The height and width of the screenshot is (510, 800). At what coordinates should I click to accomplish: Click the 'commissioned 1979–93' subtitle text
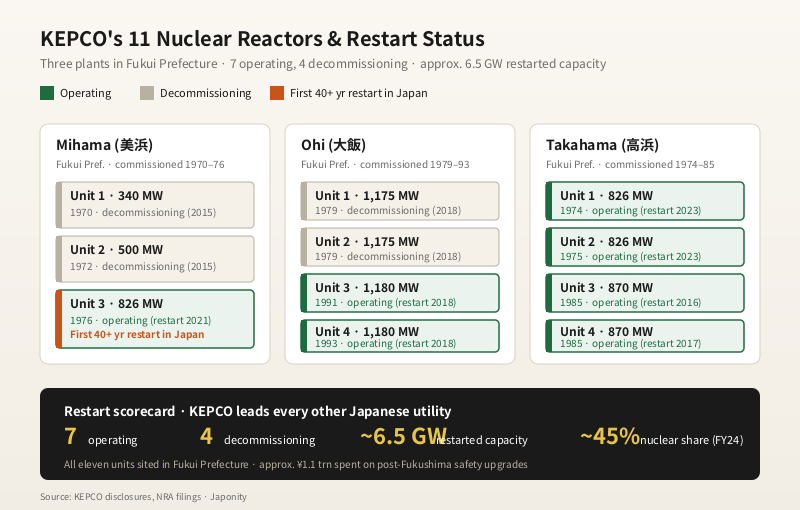pyautogui.click(x=415, y=165)
